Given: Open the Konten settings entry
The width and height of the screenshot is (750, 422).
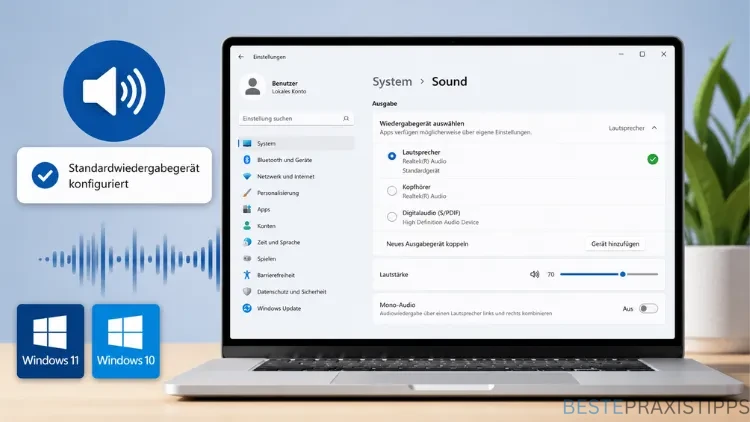Looking at the screenshot, I should (266, 226).
